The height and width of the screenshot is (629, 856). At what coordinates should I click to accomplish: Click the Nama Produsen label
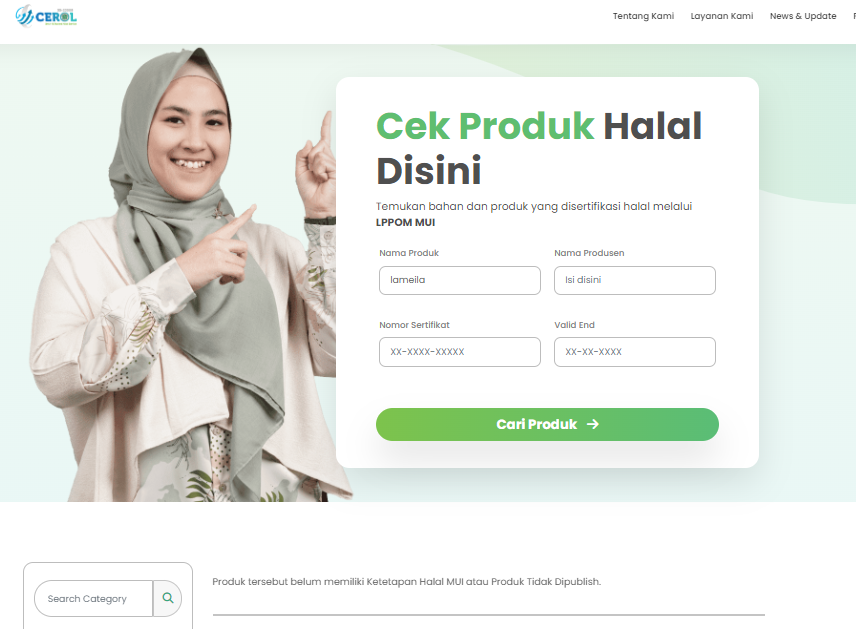[x=589, y=253]
